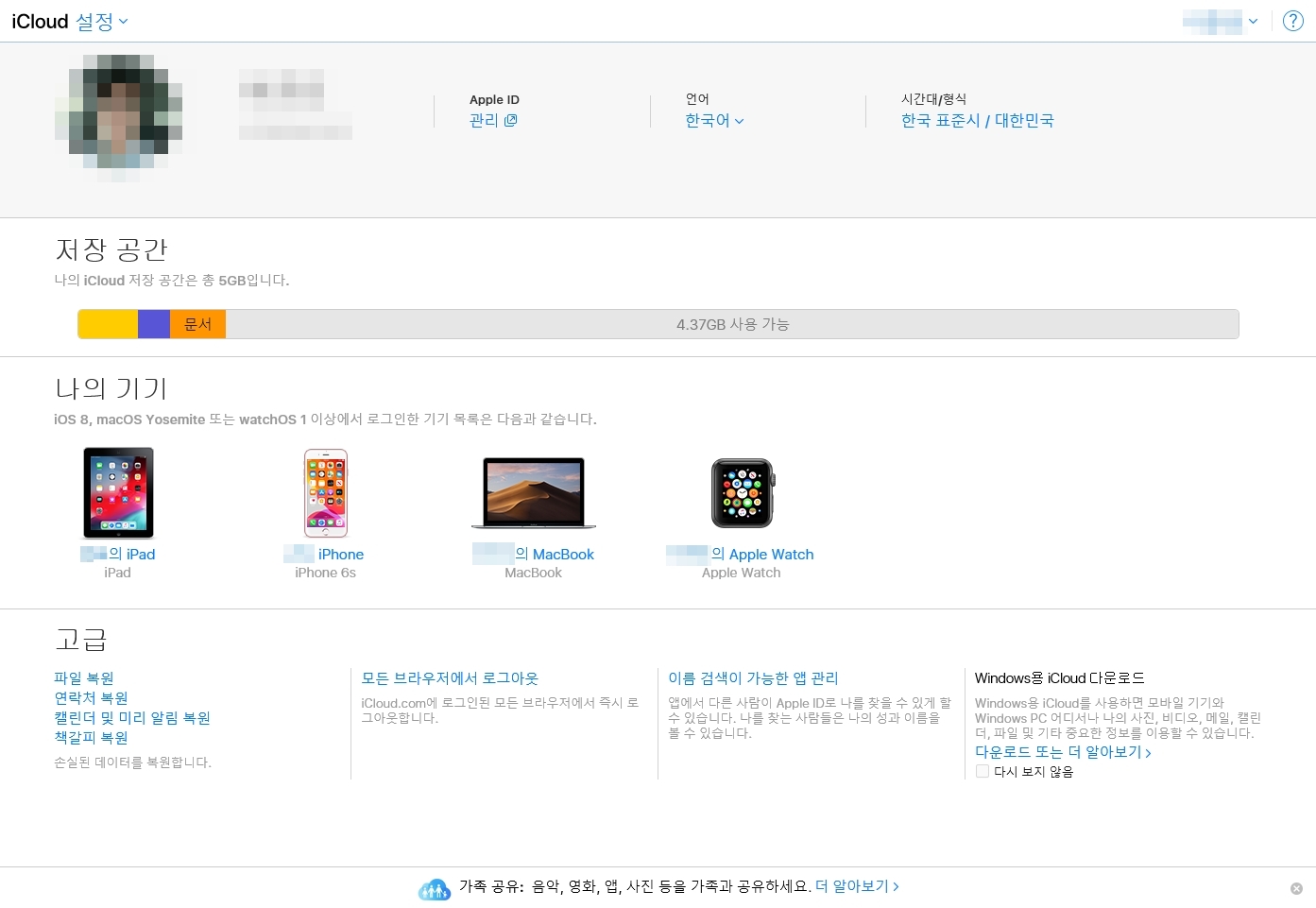Click the 고급 heading
Viewport: 1316px width, 908px height.
(x=81, y=640)
